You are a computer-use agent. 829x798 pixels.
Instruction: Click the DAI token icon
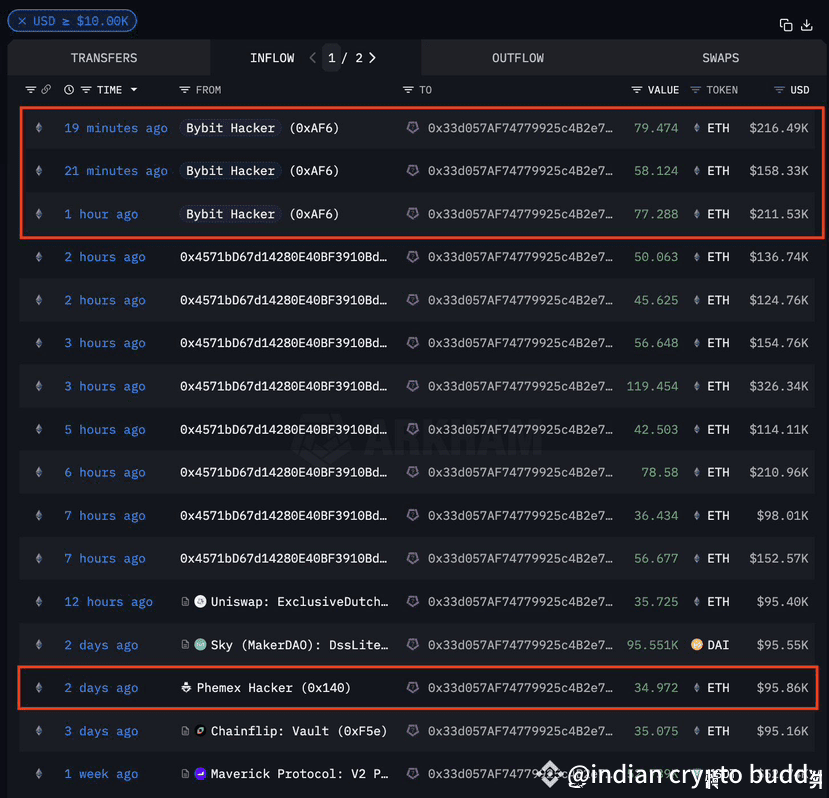click(697, 645)
